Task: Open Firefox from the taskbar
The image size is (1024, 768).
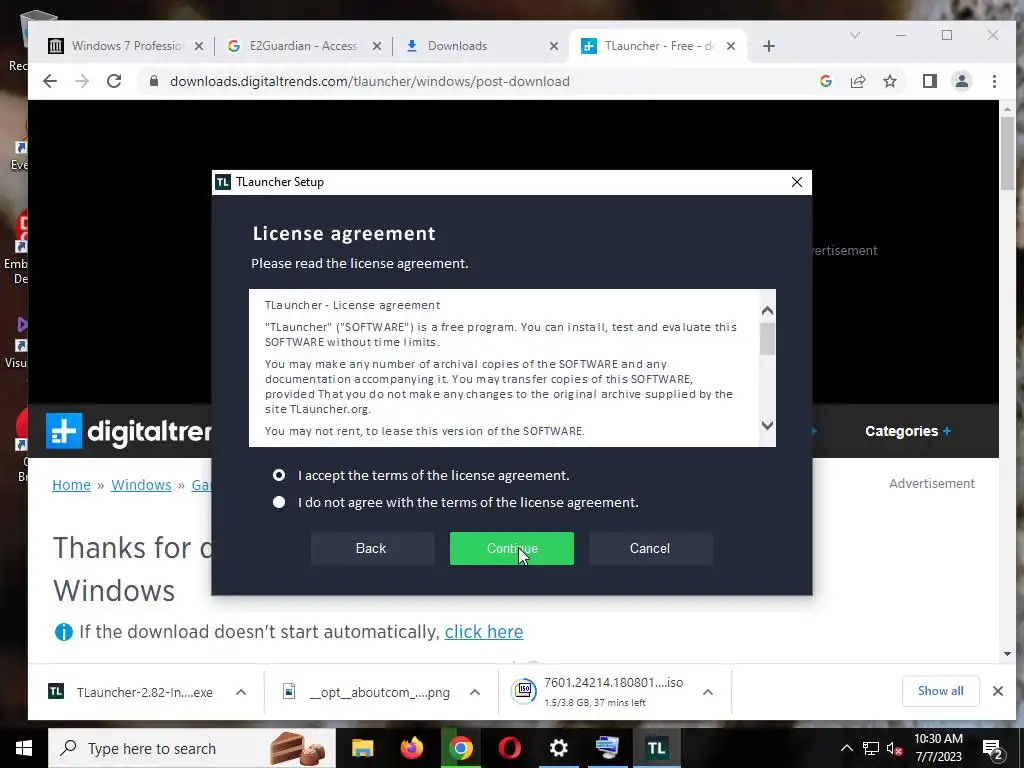Action: coord(411,748)
